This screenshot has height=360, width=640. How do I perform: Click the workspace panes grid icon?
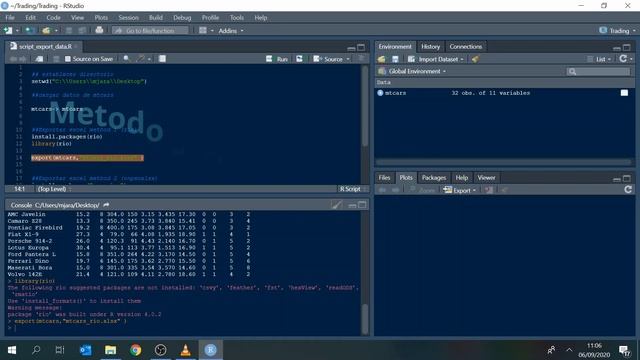click(203, 31)
